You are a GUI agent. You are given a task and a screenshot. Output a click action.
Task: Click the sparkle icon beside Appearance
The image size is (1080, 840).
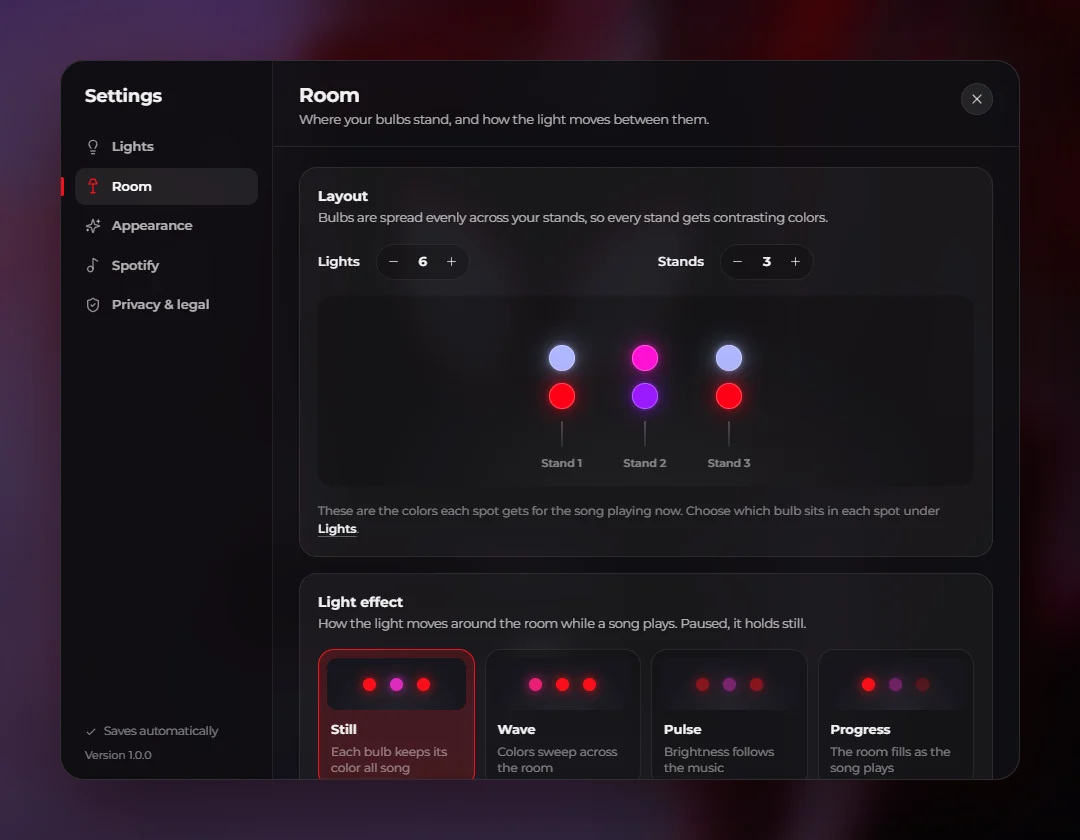93,226
